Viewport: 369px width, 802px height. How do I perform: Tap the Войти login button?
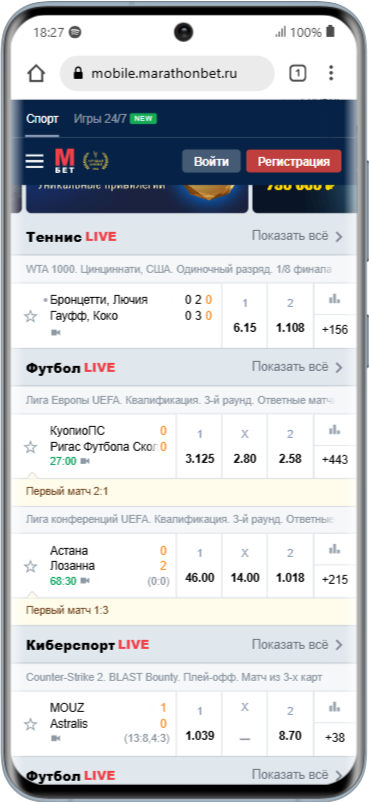pos(211,162)
